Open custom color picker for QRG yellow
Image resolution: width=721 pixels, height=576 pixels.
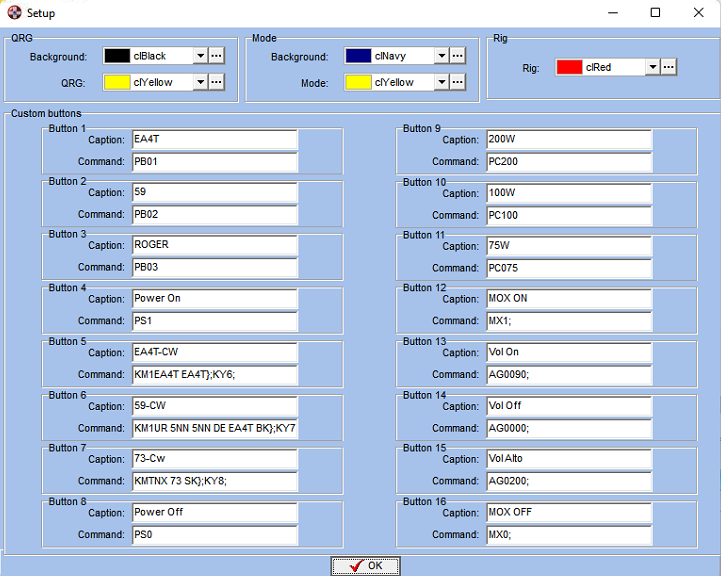click(x=216, y=82)
